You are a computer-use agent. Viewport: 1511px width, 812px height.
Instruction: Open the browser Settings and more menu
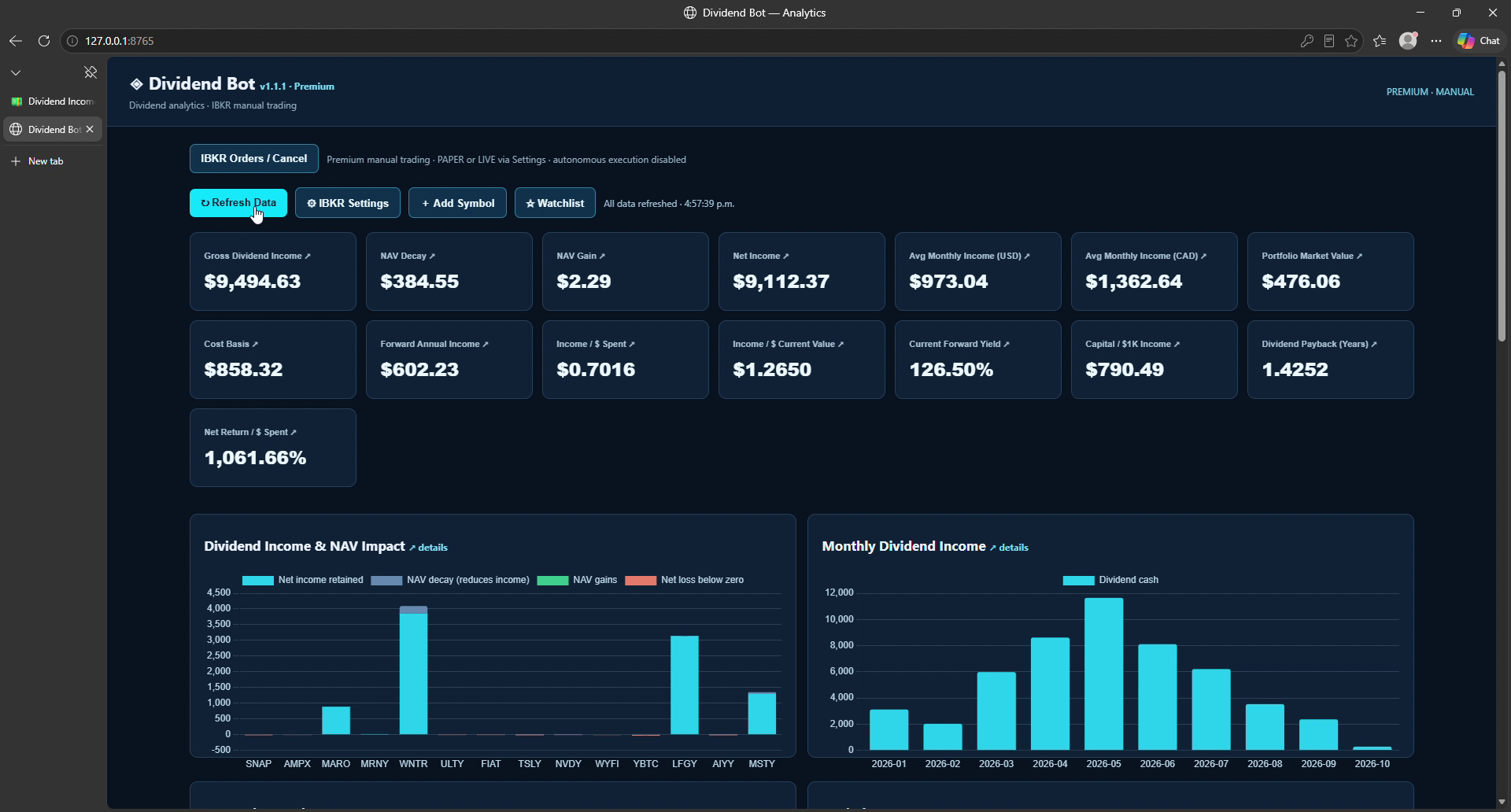tap(1436, 41)
